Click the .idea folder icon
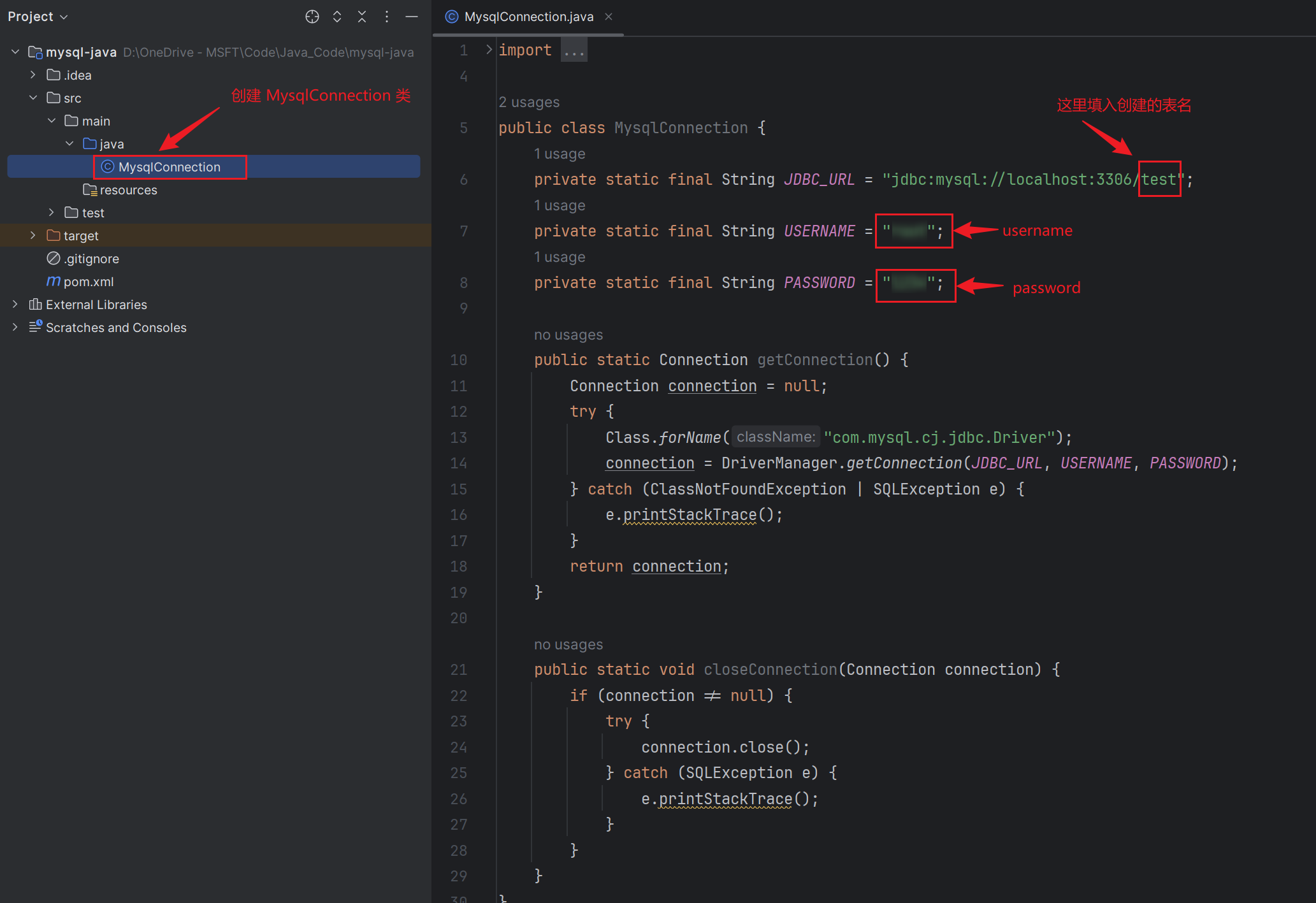The height and width of the screenshot is (903, 1316). click(54, 75)
